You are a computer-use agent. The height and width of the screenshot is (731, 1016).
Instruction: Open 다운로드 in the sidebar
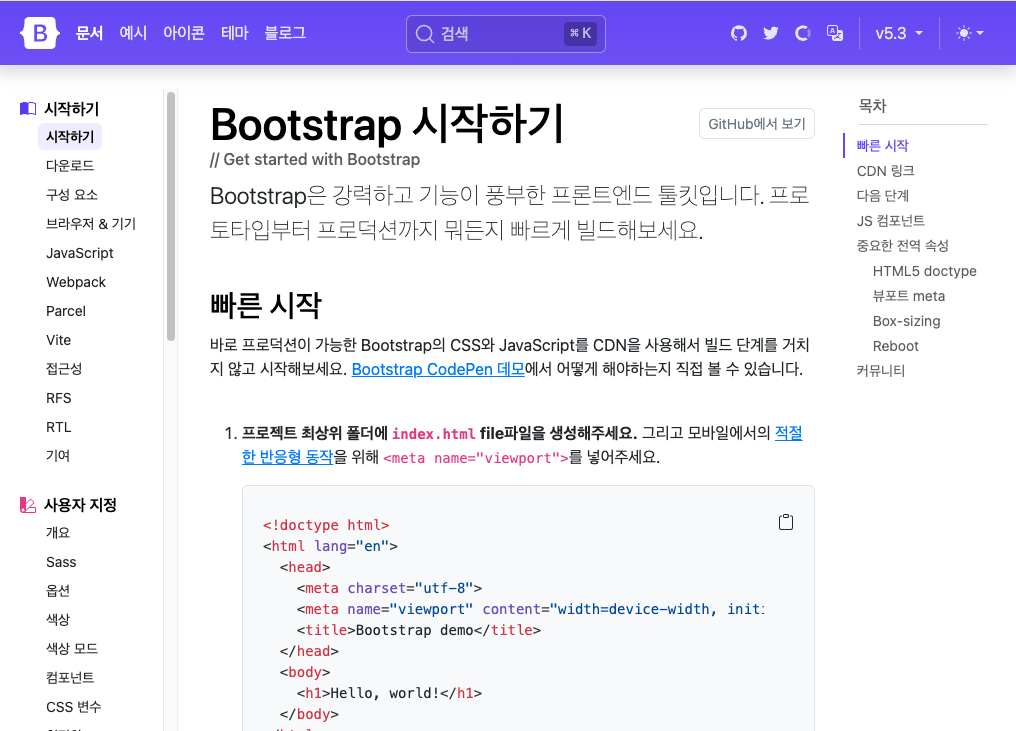point(70,166)
